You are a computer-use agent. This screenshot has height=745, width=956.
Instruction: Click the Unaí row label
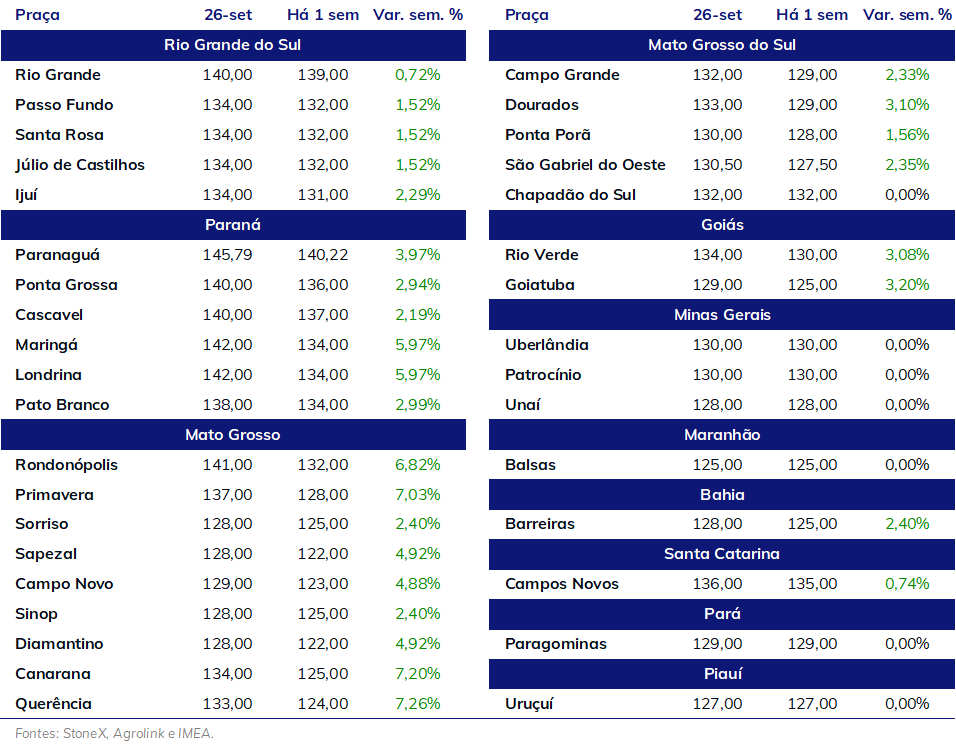coord(523,405)
